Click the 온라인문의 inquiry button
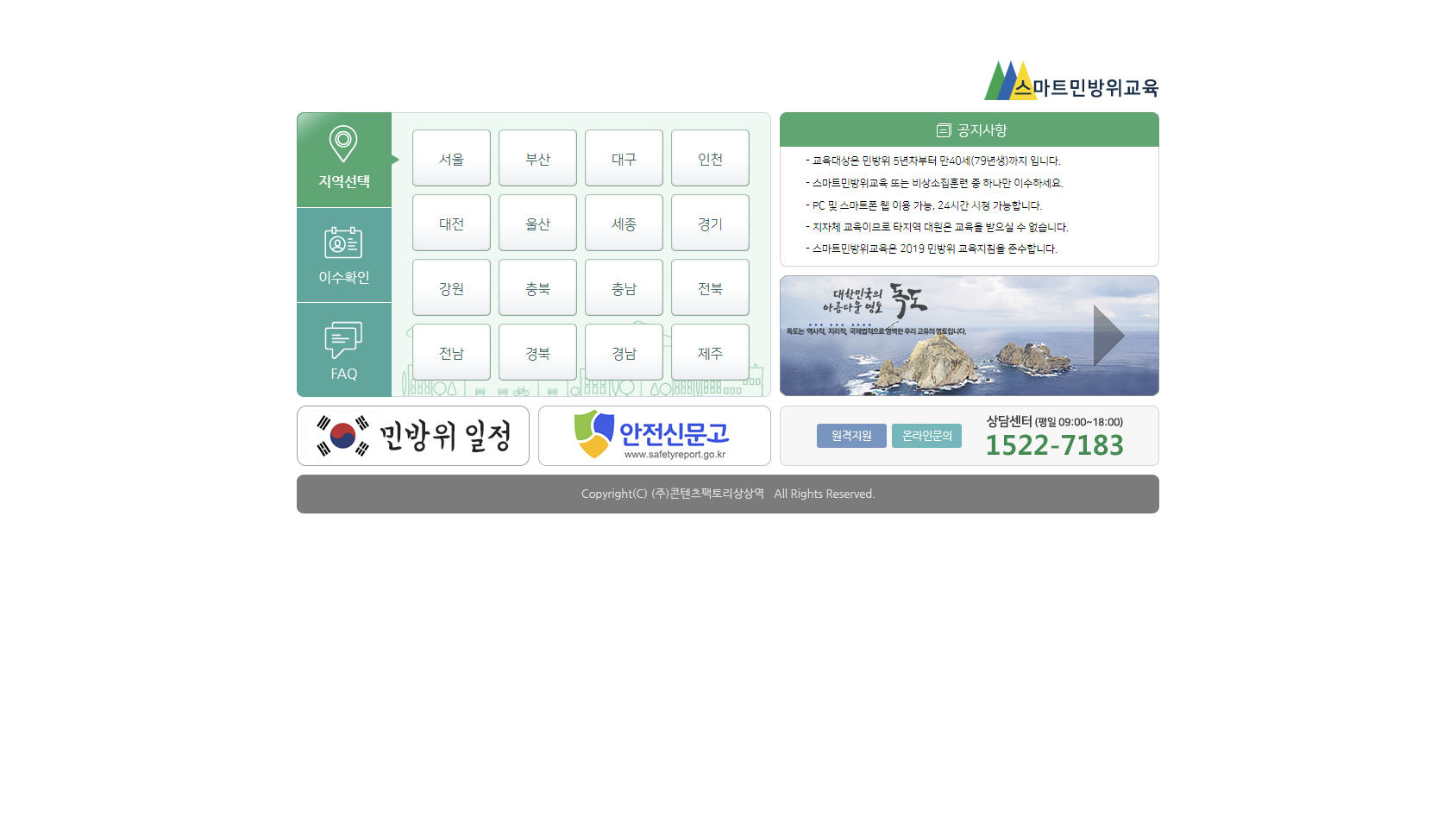 926,436
